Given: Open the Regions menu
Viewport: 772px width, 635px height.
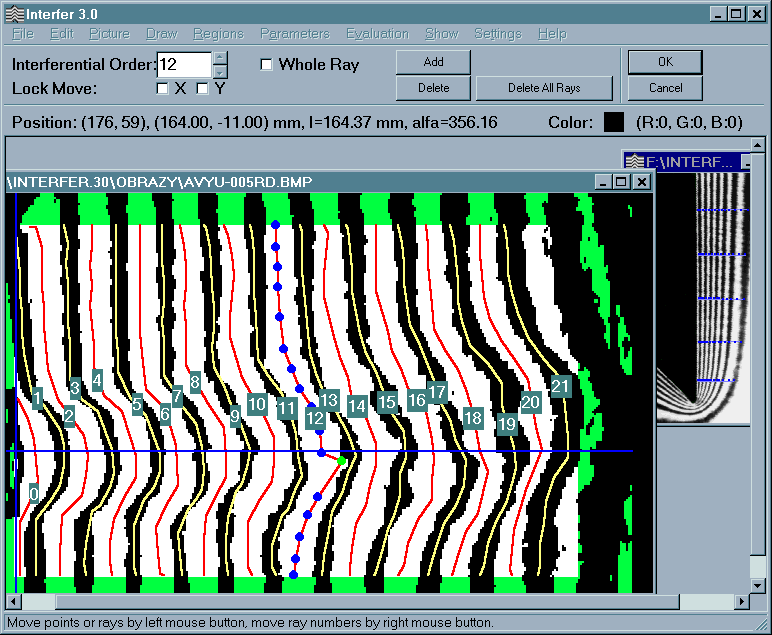Looking at the screenshot, I should point(218,34).
